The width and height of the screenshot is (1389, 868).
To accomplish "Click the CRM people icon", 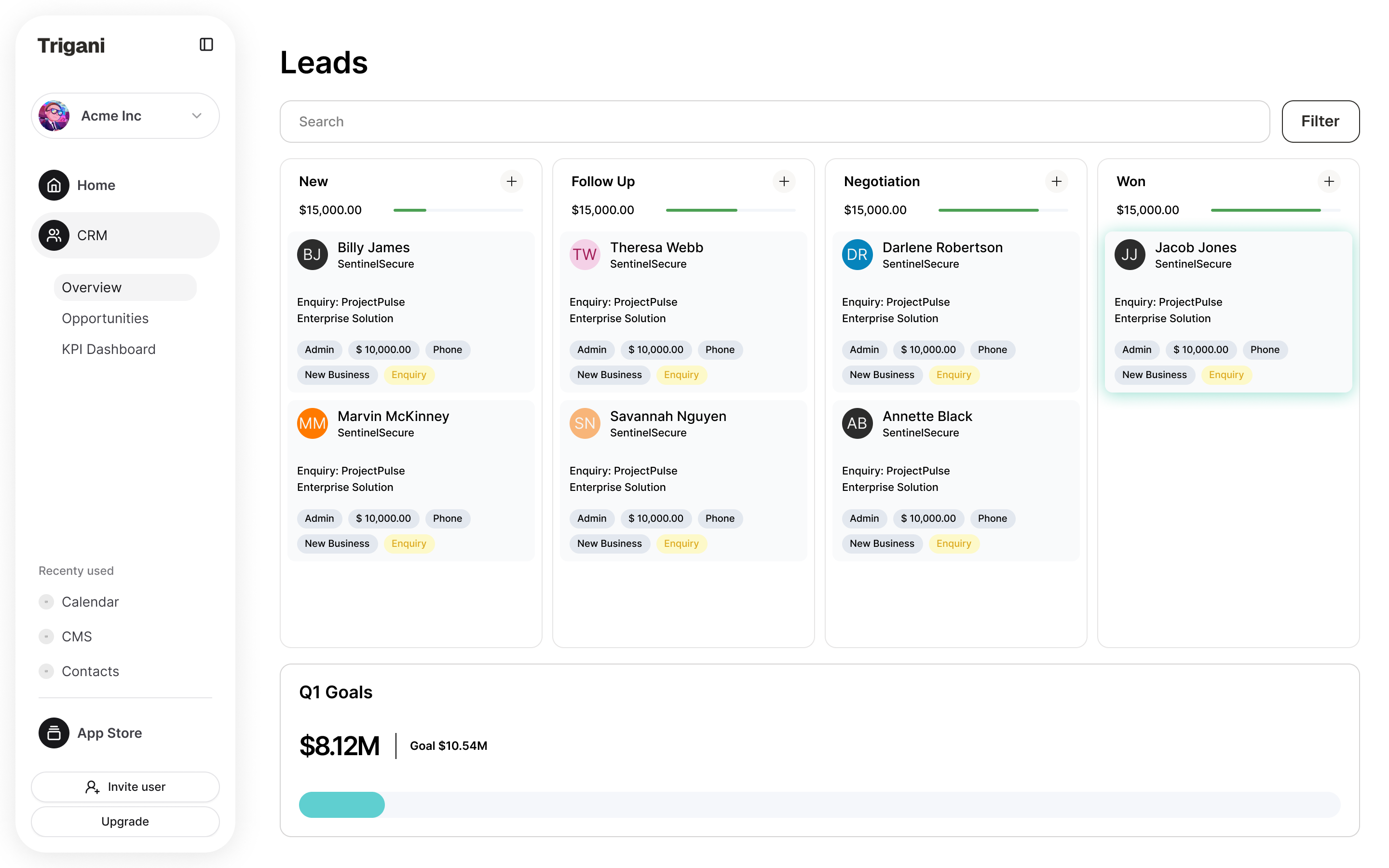I will tap(54, 235).
